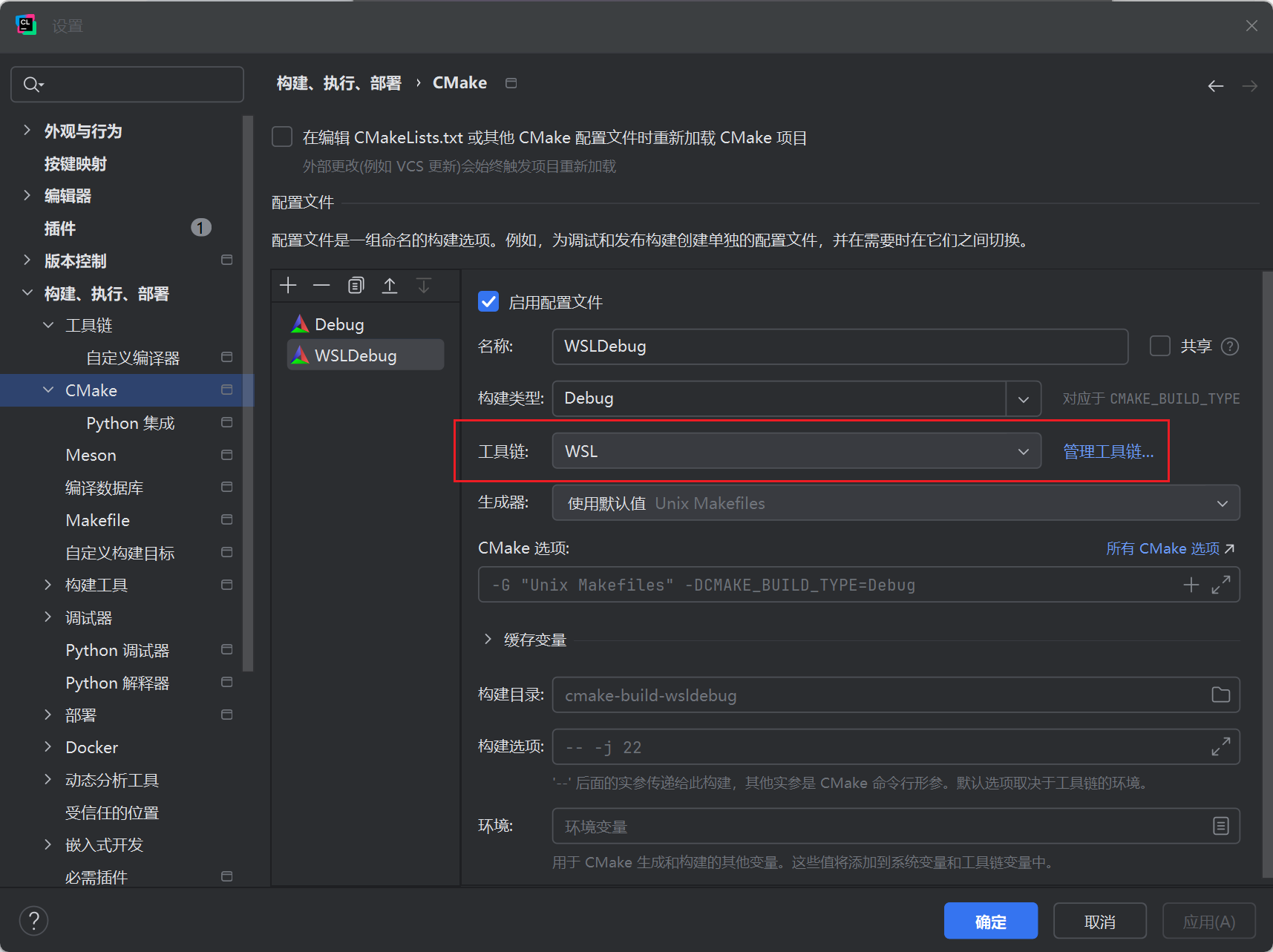Click the 构建、执行、部署 breadcrumb
Image resolution: width=1273 pixels, height=952 pixels.
pos(339,83)
